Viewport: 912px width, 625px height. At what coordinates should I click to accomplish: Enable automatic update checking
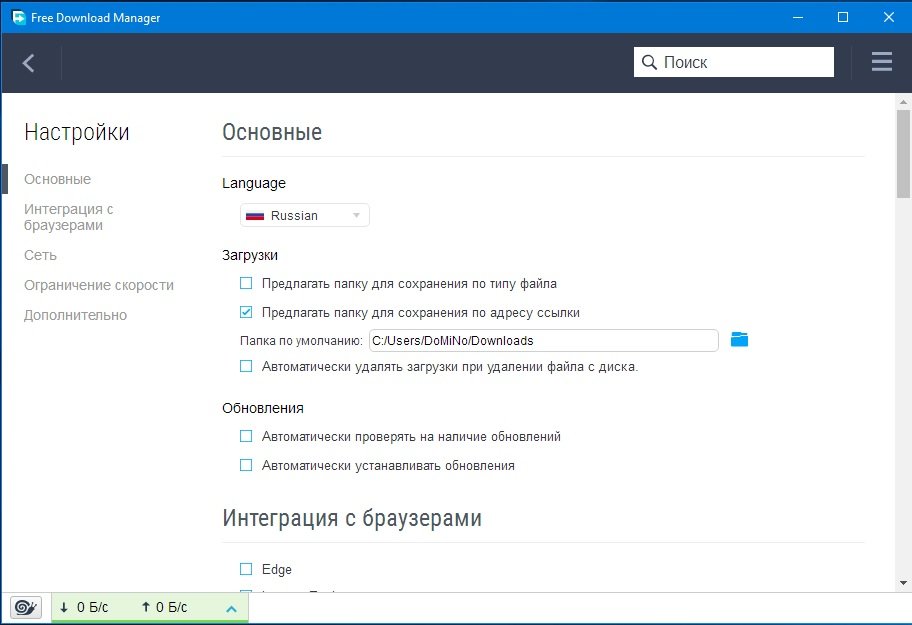pos(246,436)
